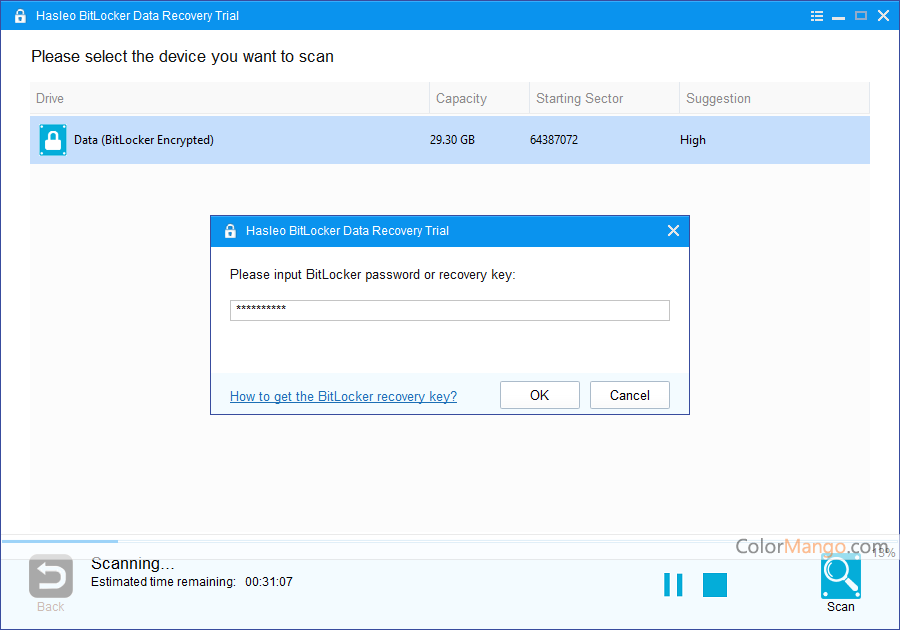Image resolution: width=900 pixels, height=630 pixels.
Task: Go back using the Back arrow icon
Action: click(50, 577)
